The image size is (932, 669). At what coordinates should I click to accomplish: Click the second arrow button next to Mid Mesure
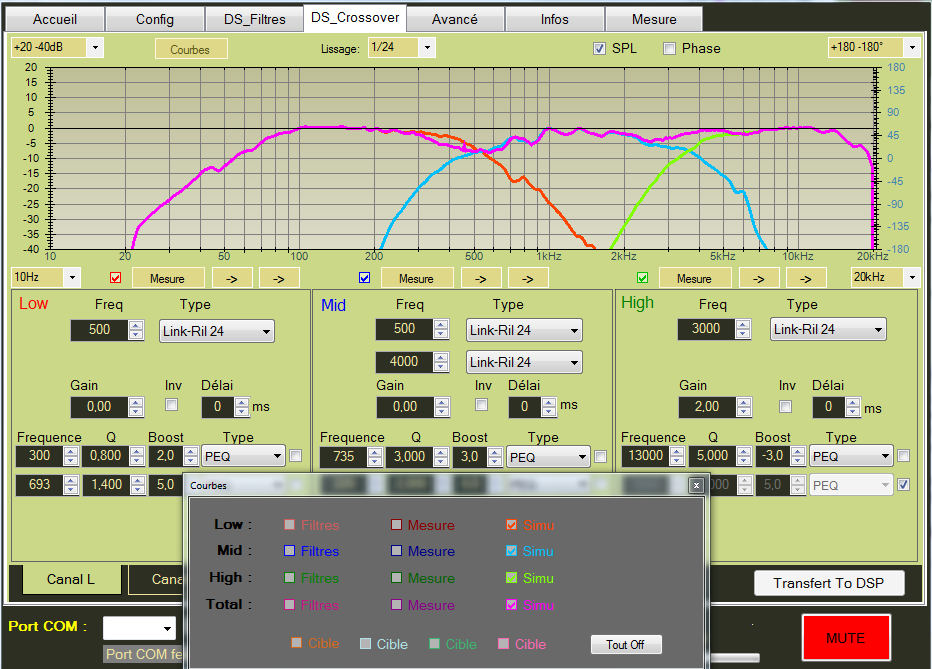tap(528, 278)
